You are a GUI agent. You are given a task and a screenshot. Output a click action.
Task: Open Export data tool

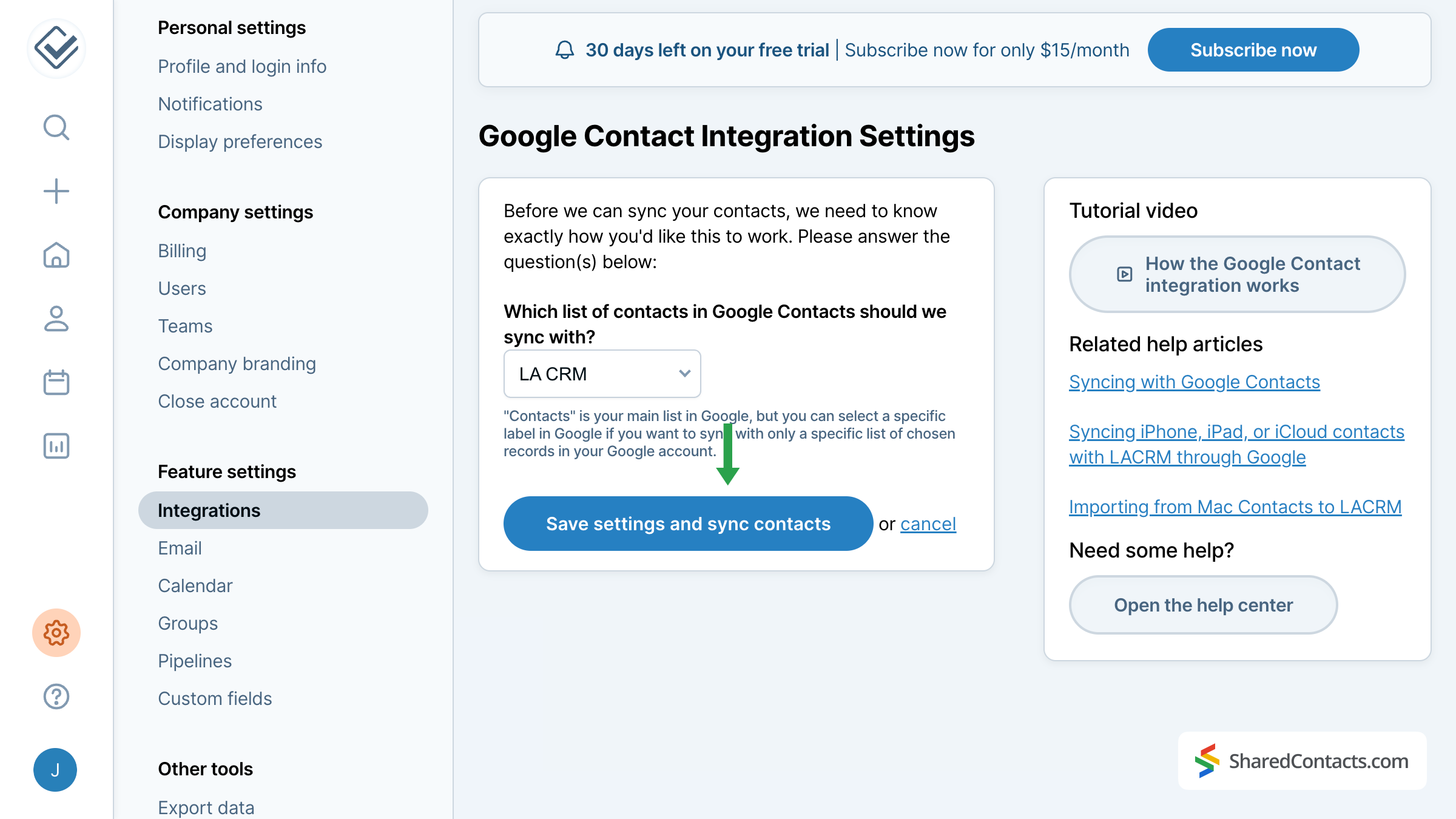point(206,807)
